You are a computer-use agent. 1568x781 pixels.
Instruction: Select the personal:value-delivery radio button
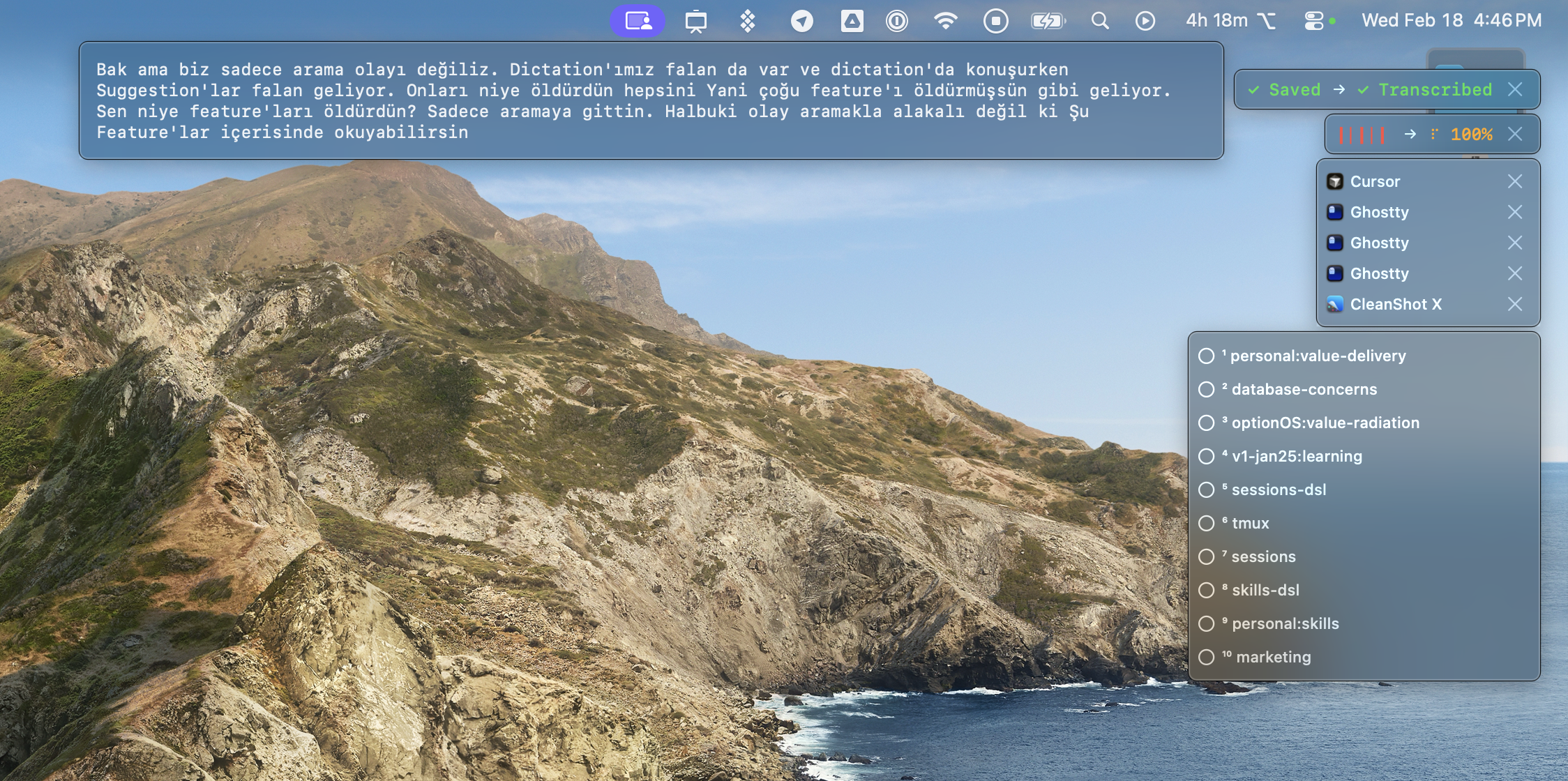click(x=1207, y=356)
